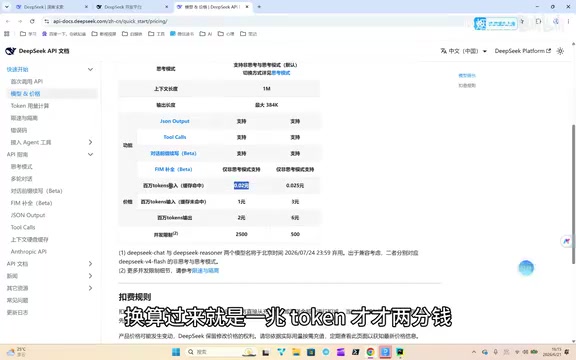
Task: Click the address bar URL field
Action: point(257,21)
